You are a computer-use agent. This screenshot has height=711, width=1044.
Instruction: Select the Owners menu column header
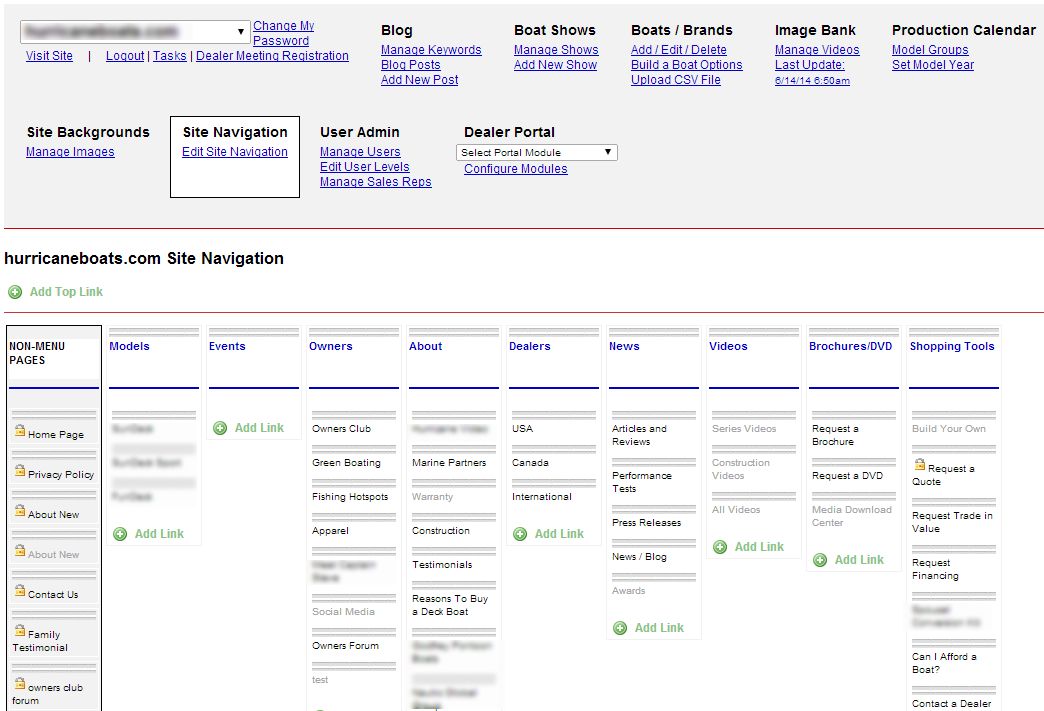(x=331, y=346)
